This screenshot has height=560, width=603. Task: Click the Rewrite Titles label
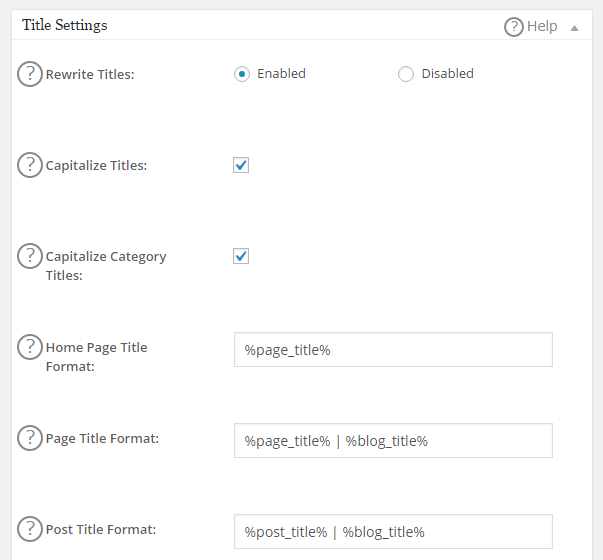tap(90, 74)
